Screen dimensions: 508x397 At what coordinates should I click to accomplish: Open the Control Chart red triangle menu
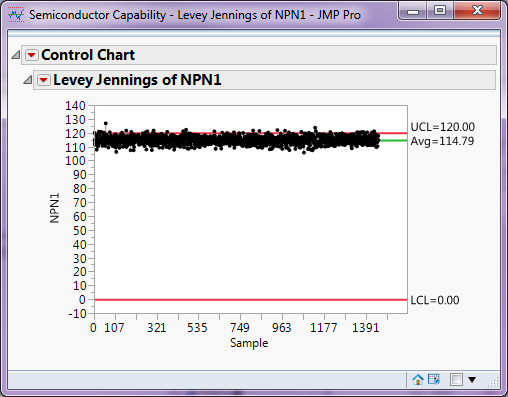coord(32,55)
